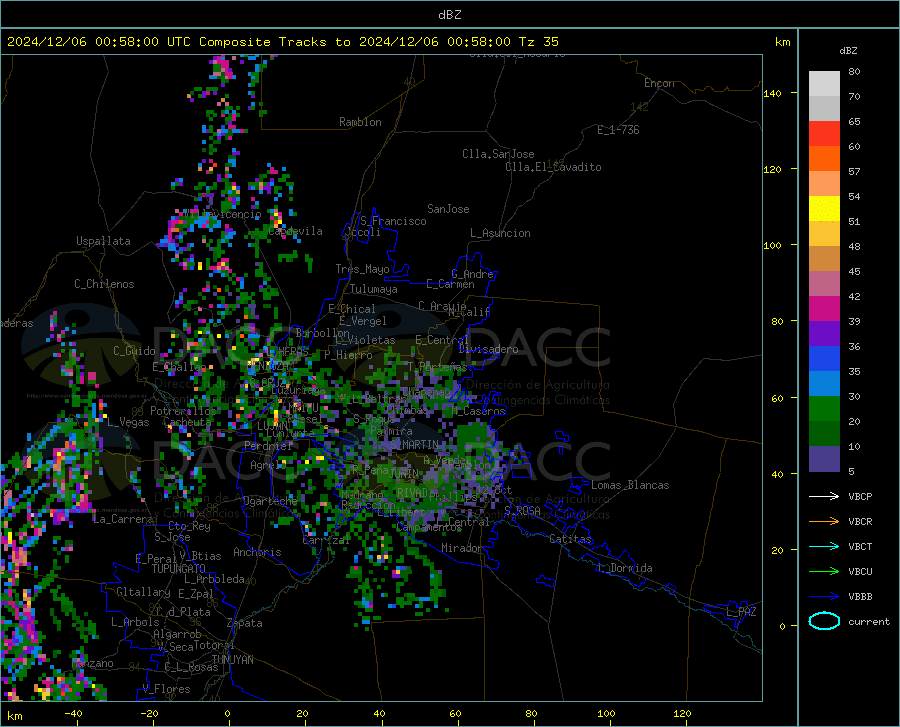
Task: Click the E_1-736 map label
Action: (x=618, y=130)
